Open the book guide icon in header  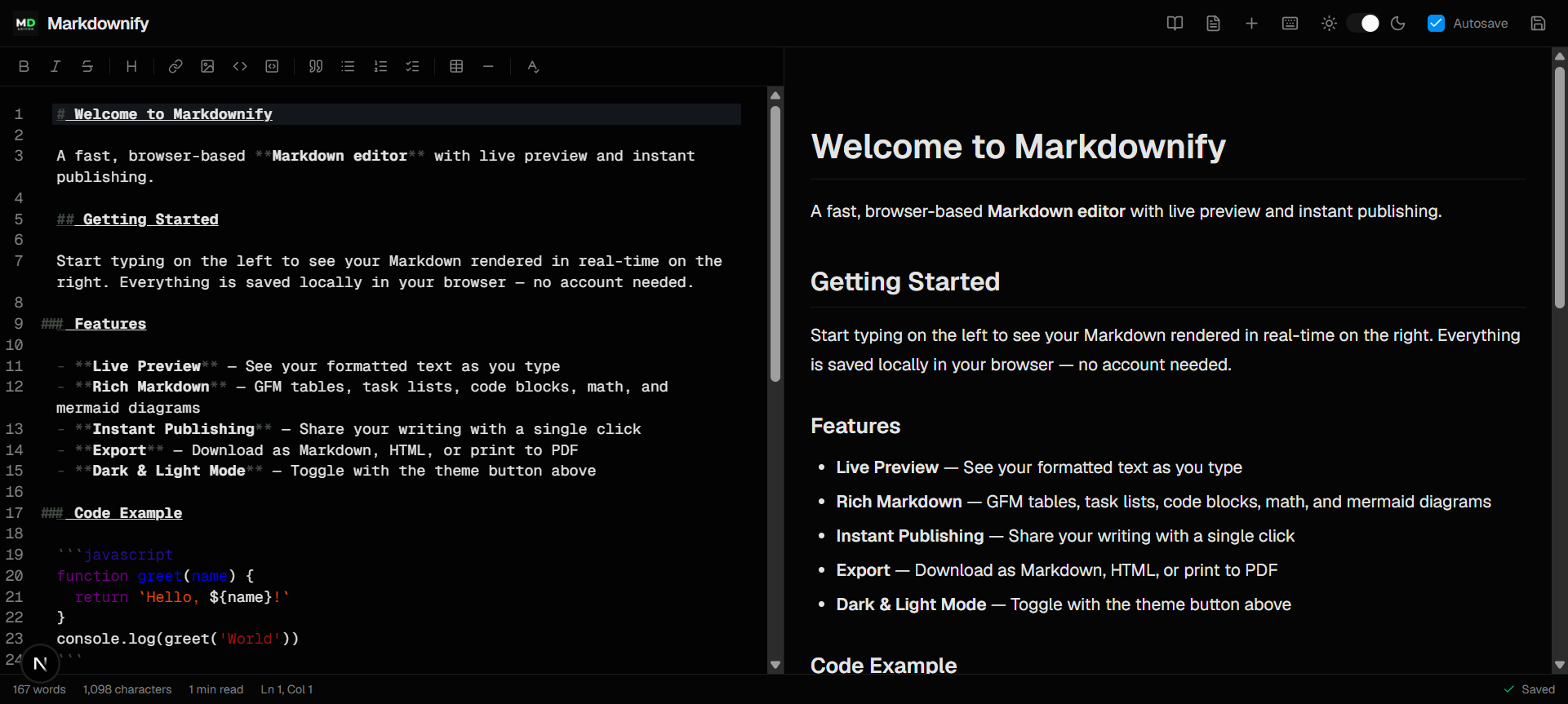pos(1175,24)
